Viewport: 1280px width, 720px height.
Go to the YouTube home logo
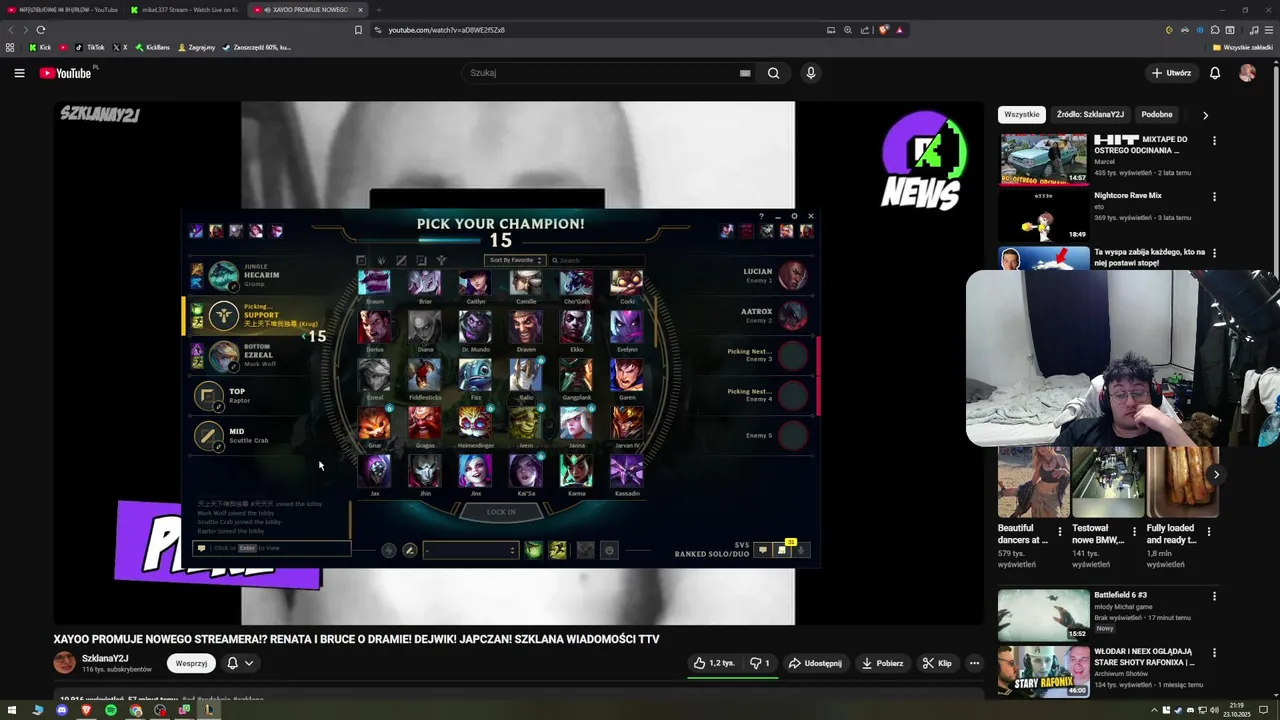65,73
